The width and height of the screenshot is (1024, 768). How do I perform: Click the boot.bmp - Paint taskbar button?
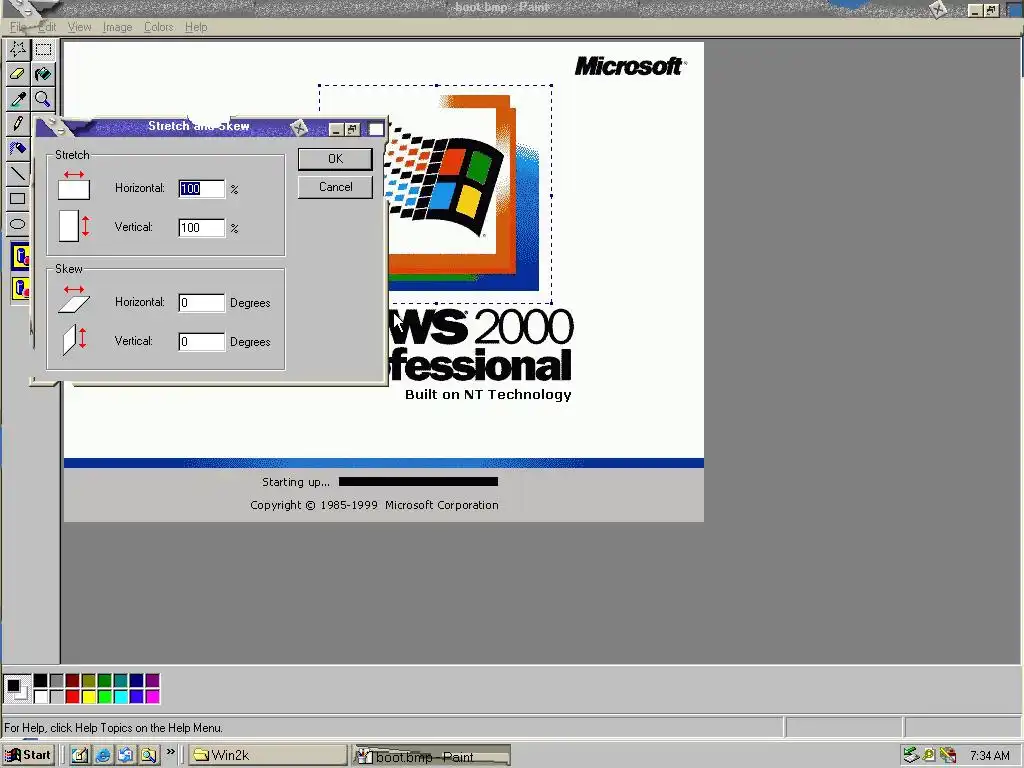pyautogui.click(x=431, y=756)
